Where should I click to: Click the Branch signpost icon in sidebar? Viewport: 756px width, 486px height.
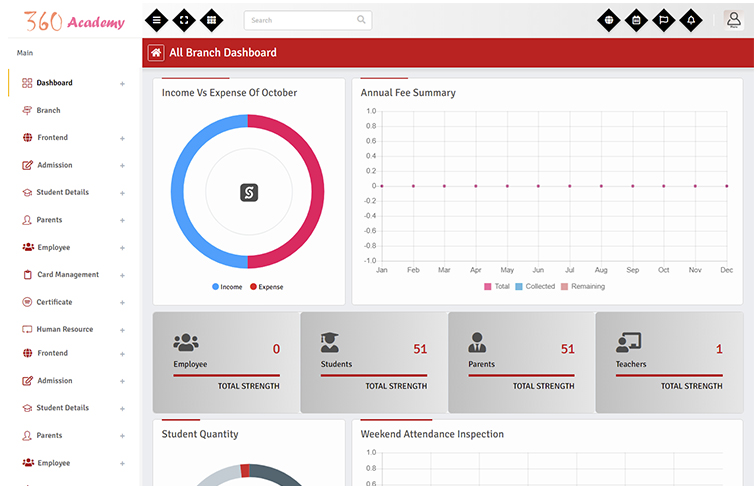pos(27,110)
